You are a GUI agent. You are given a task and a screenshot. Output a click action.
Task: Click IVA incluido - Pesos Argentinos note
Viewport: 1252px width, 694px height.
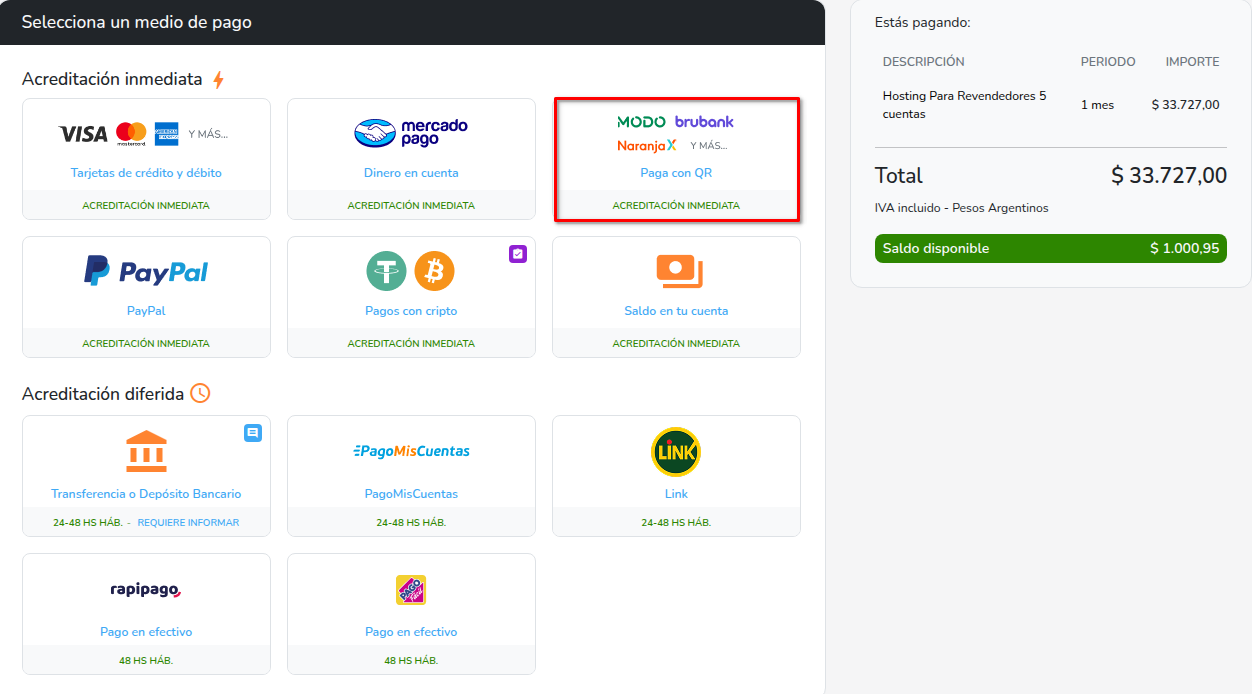(x=961, y=208)
